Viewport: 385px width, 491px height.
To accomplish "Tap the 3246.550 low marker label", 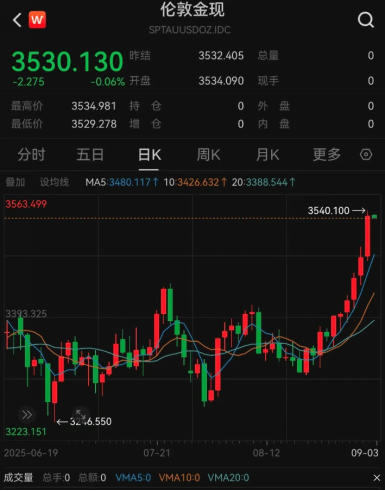I will [x=90, y=422].
